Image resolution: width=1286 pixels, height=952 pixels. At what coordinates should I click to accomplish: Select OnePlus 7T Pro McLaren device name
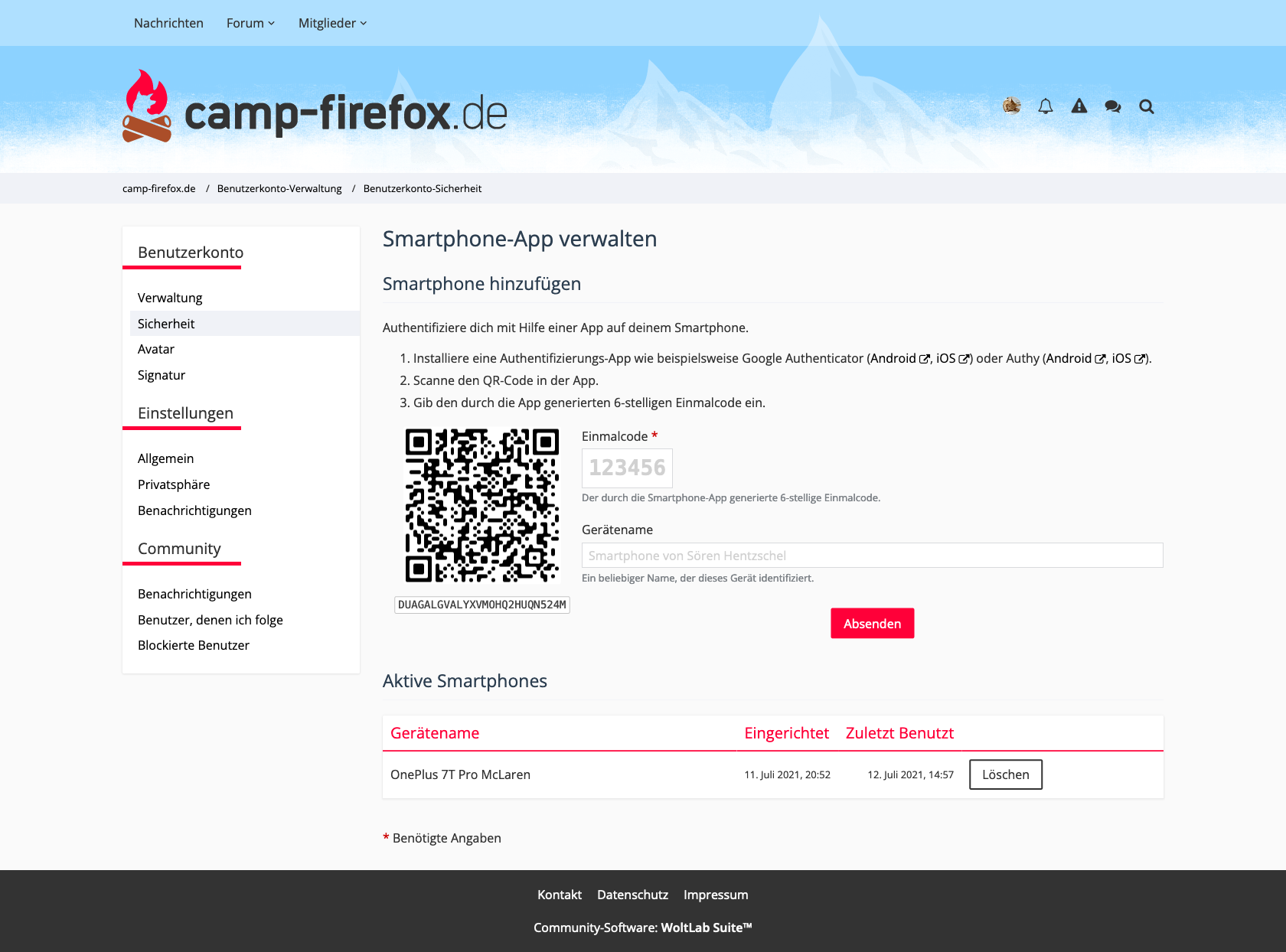[460, 774]
